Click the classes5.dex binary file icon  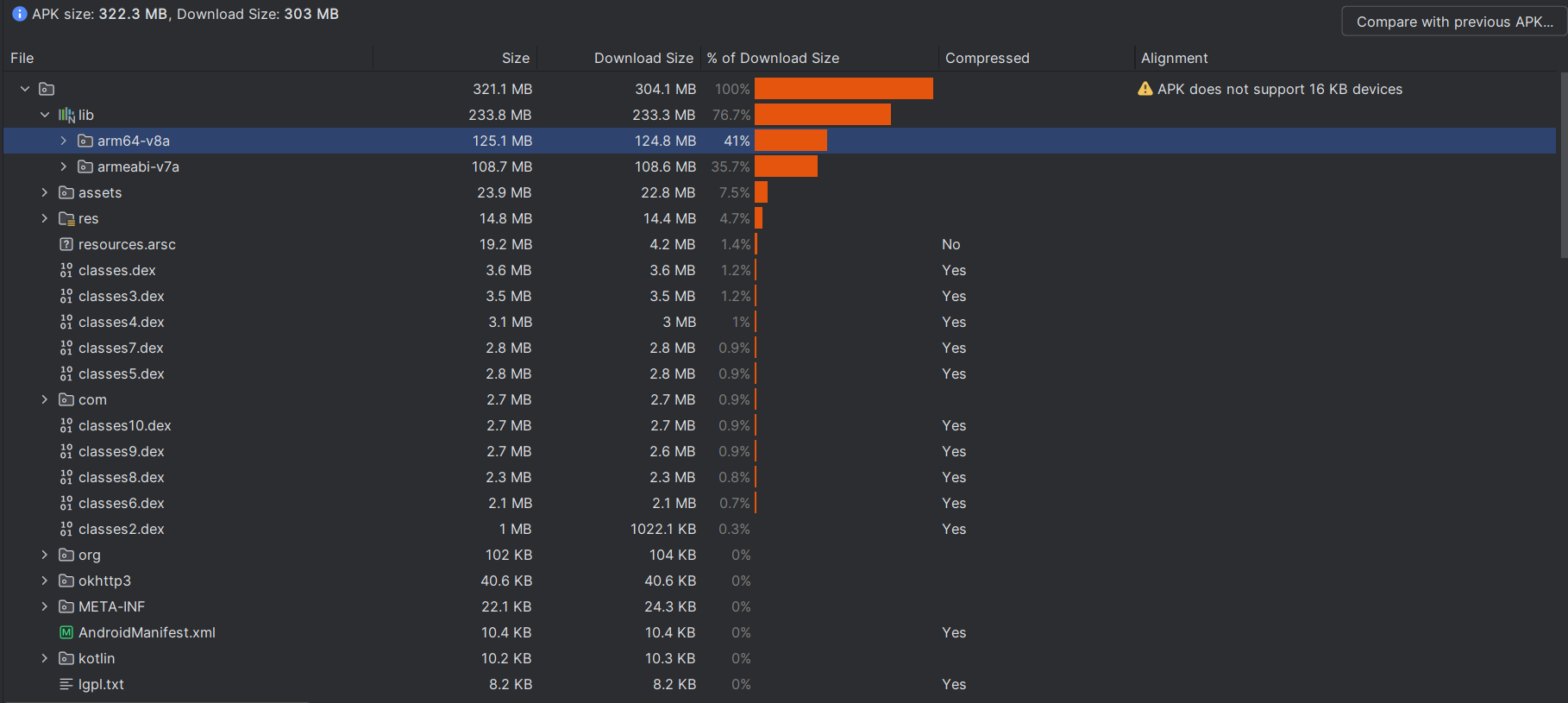coord(66,373)
